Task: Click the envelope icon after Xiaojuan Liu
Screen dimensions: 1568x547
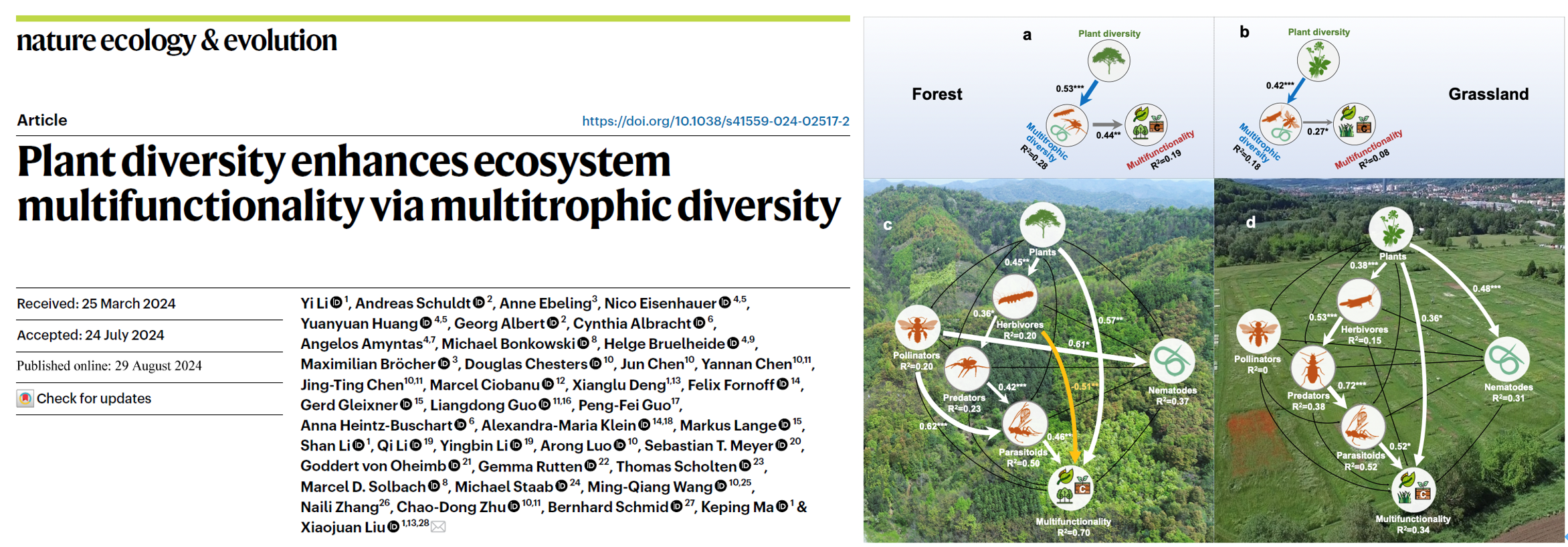Action: click(438, 528)
